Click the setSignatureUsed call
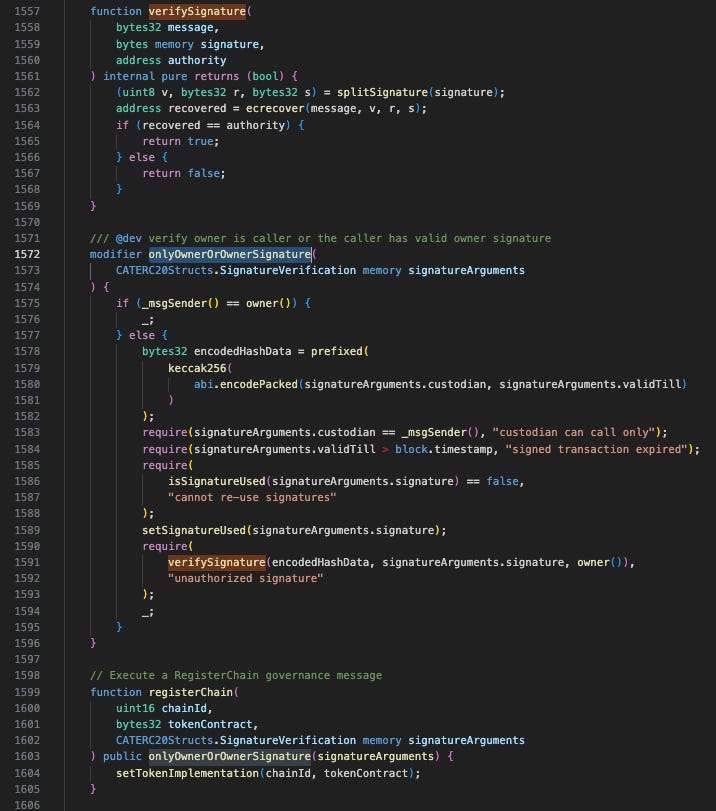The image size is (716, 811). coord(194,530)
